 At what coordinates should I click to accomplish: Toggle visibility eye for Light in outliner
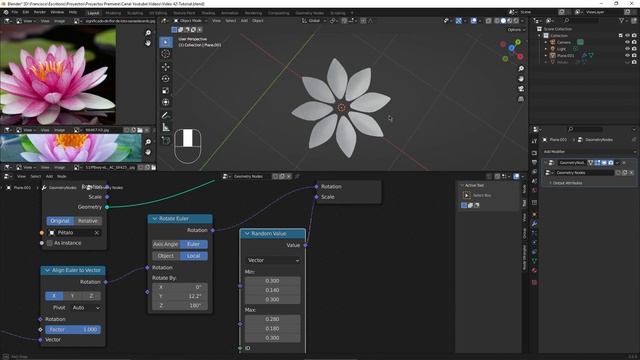(x=627, y=49)
